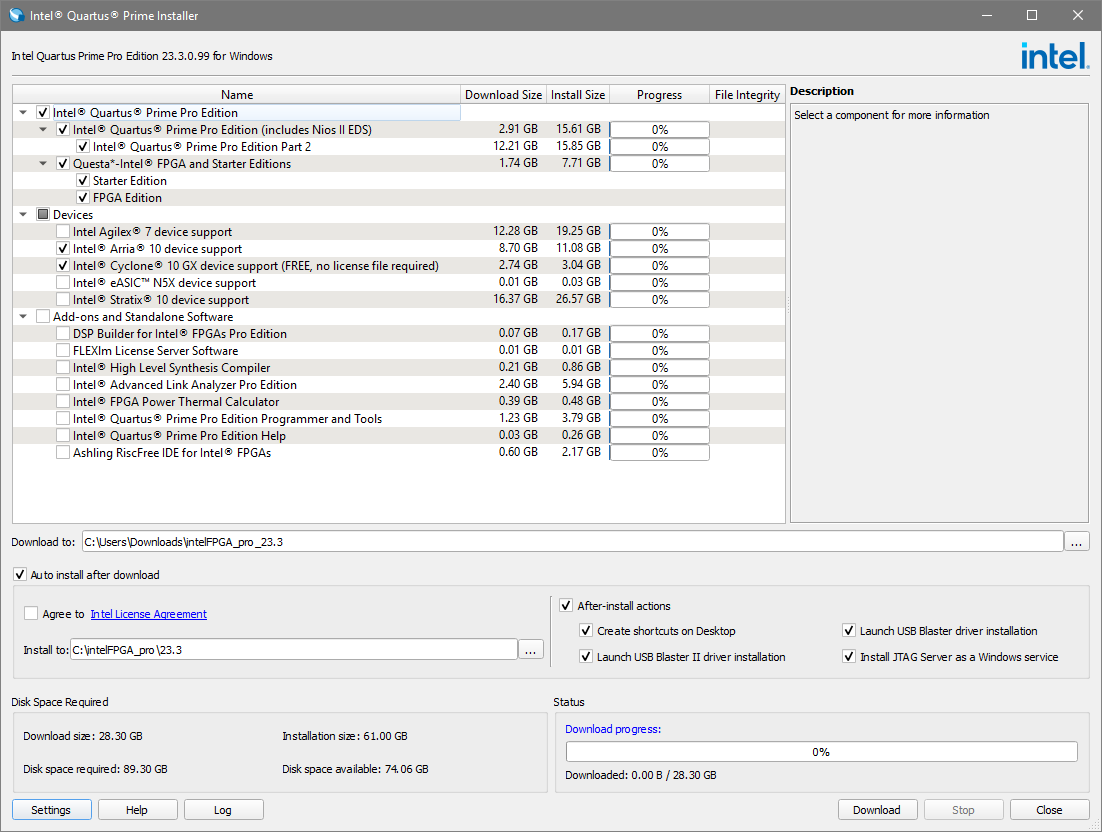Open the Intel License Agreement link
Screen dimensions: 1102x832
click(x=148, y=614)
